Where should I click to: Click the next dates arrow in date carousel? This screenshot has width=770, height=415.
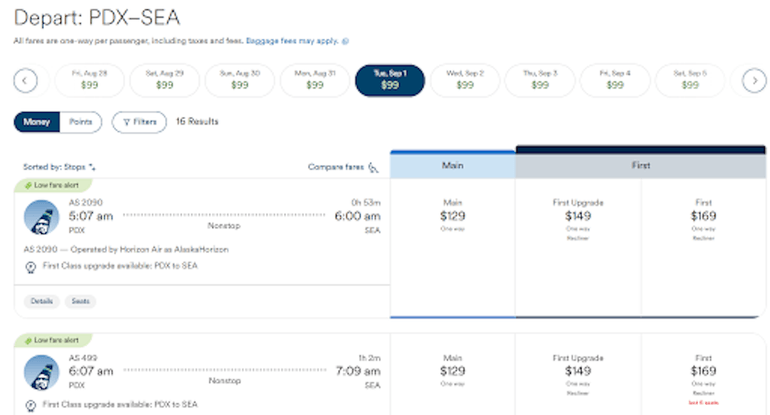click(x=754, y=80)
